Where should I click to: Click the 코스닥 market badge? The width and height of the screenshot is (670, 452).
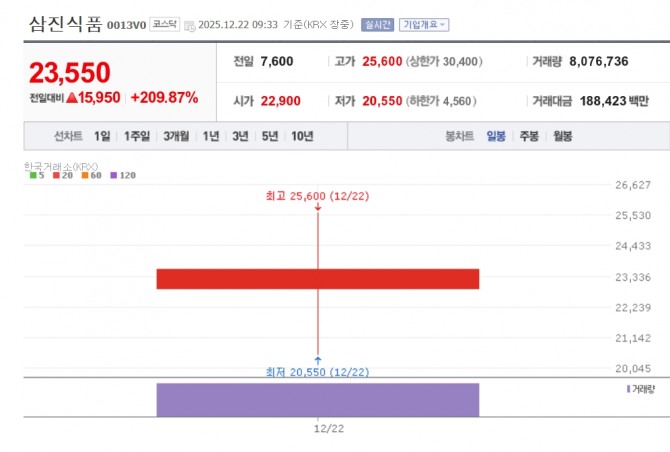click(165, 24)
